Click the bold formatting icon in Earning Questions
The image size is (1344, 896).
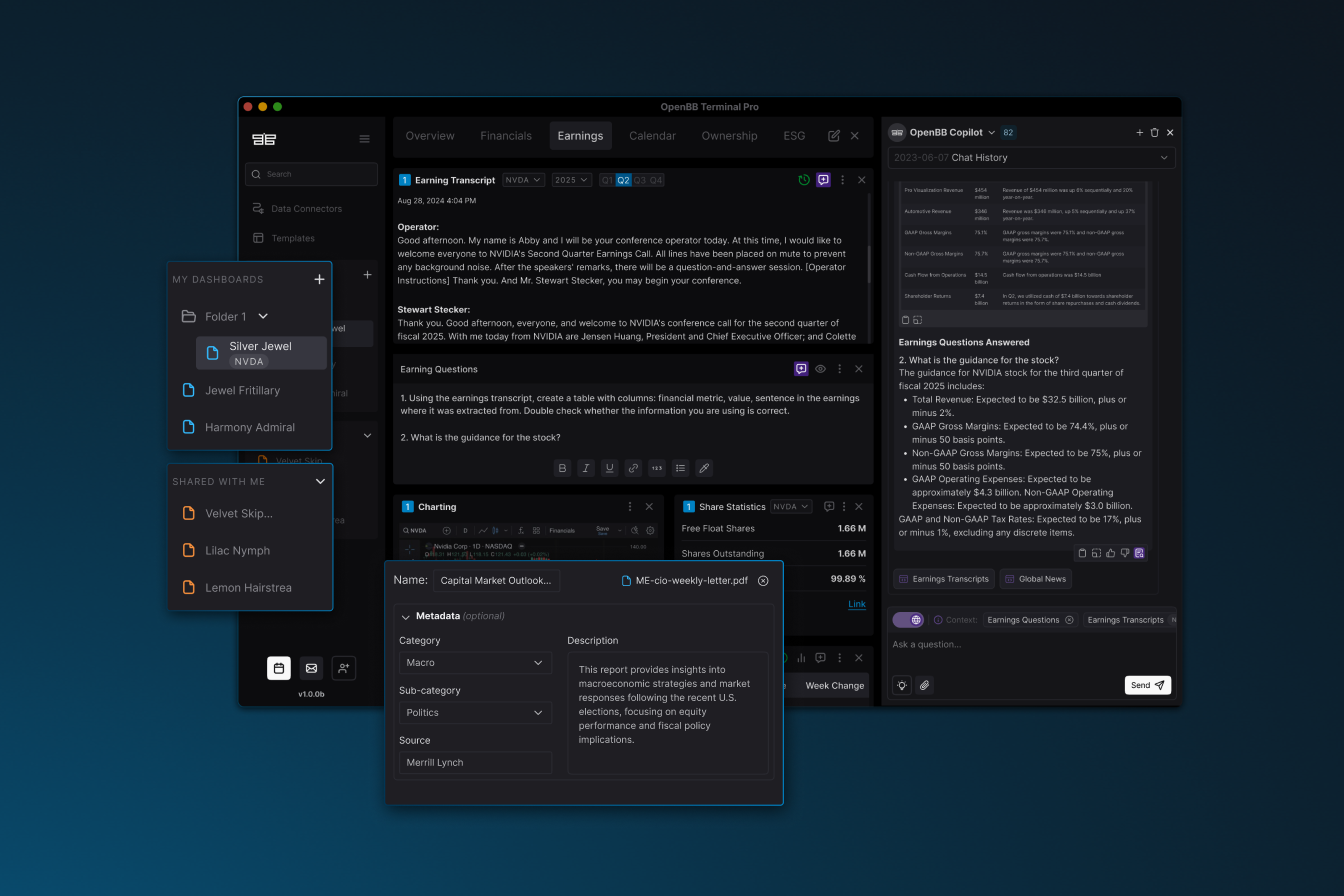coord(562,468)
